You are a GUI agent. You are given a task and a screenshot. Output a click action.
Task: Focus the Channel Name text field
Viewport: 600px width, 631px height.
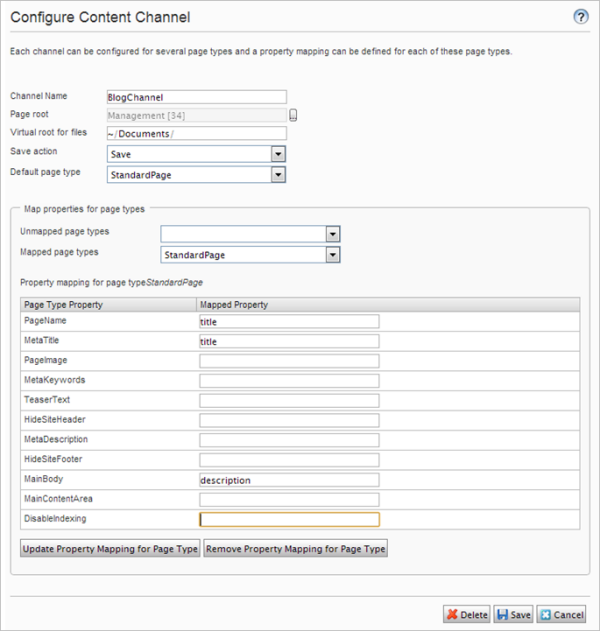196,97
